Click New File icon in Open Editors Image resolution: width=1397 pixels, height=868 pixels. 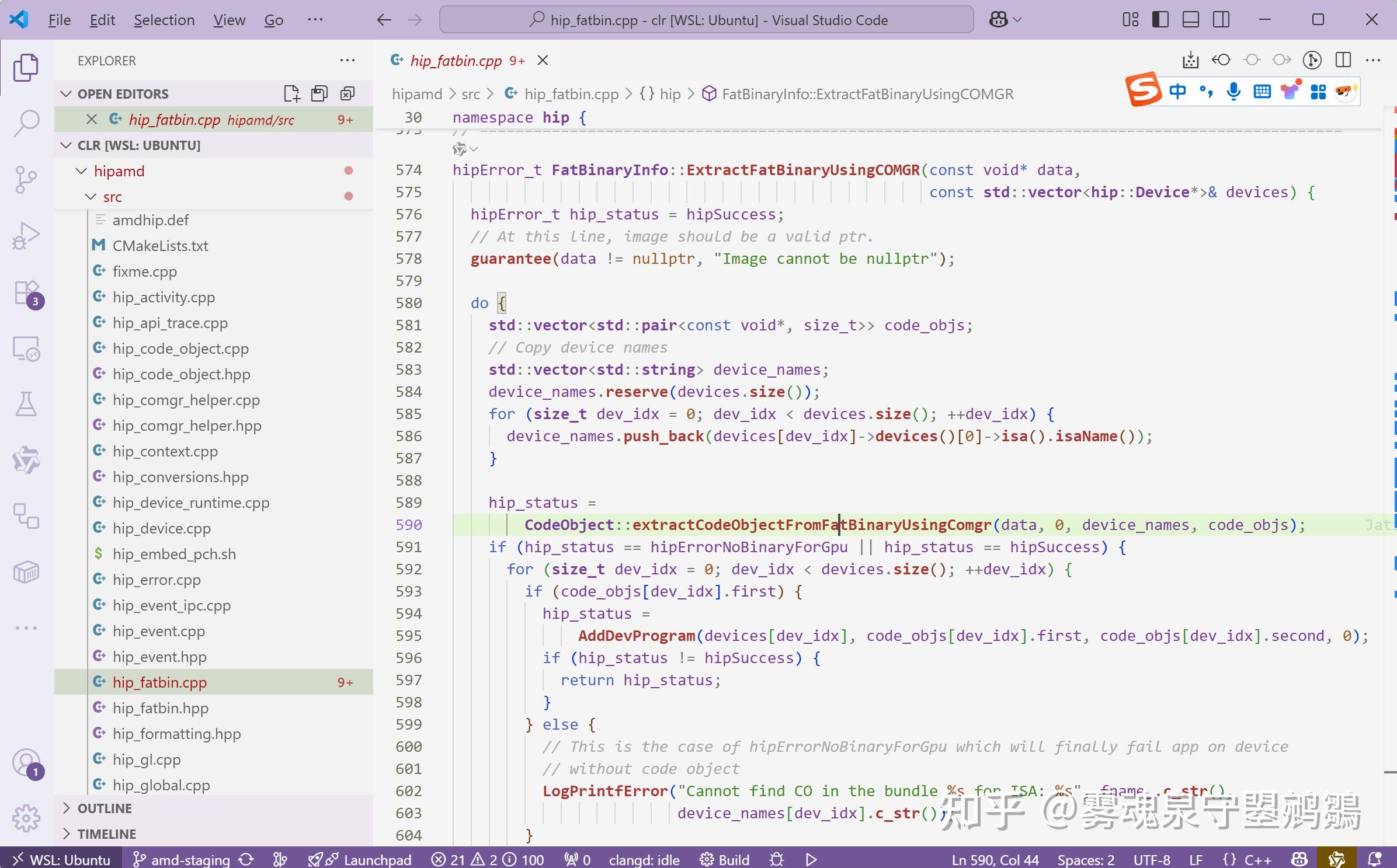click(291, 94)
